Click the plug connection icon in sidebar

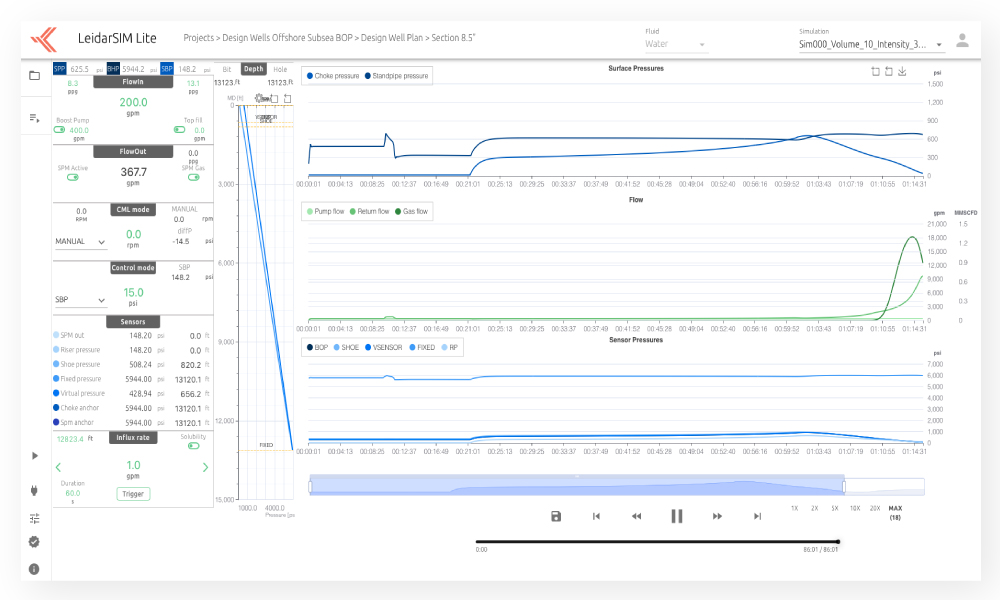click(34, 491)
